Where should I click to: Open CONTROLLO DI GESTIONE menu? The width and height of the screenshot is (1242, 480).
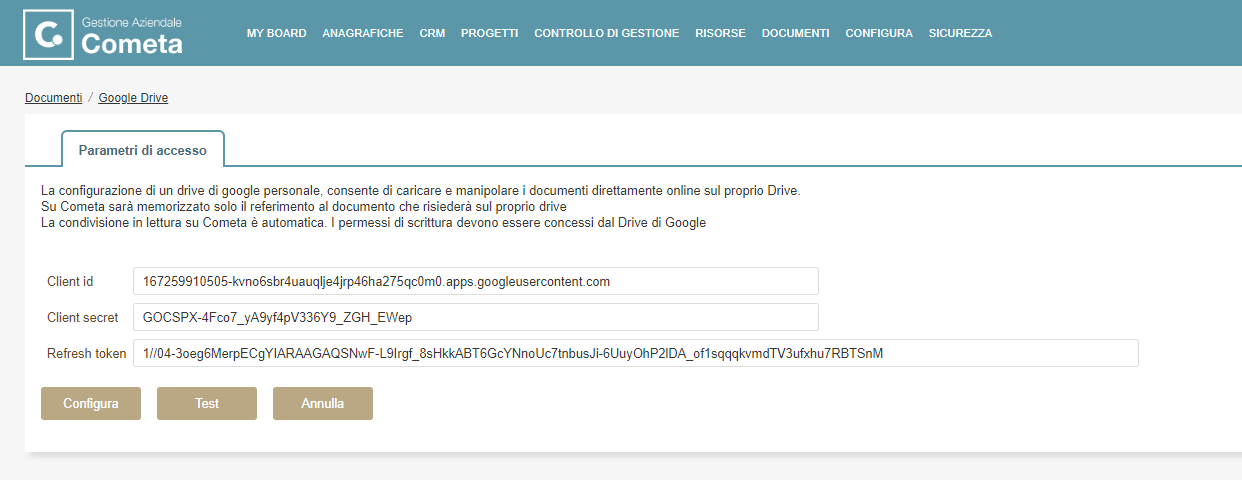[x=606, y=33]
